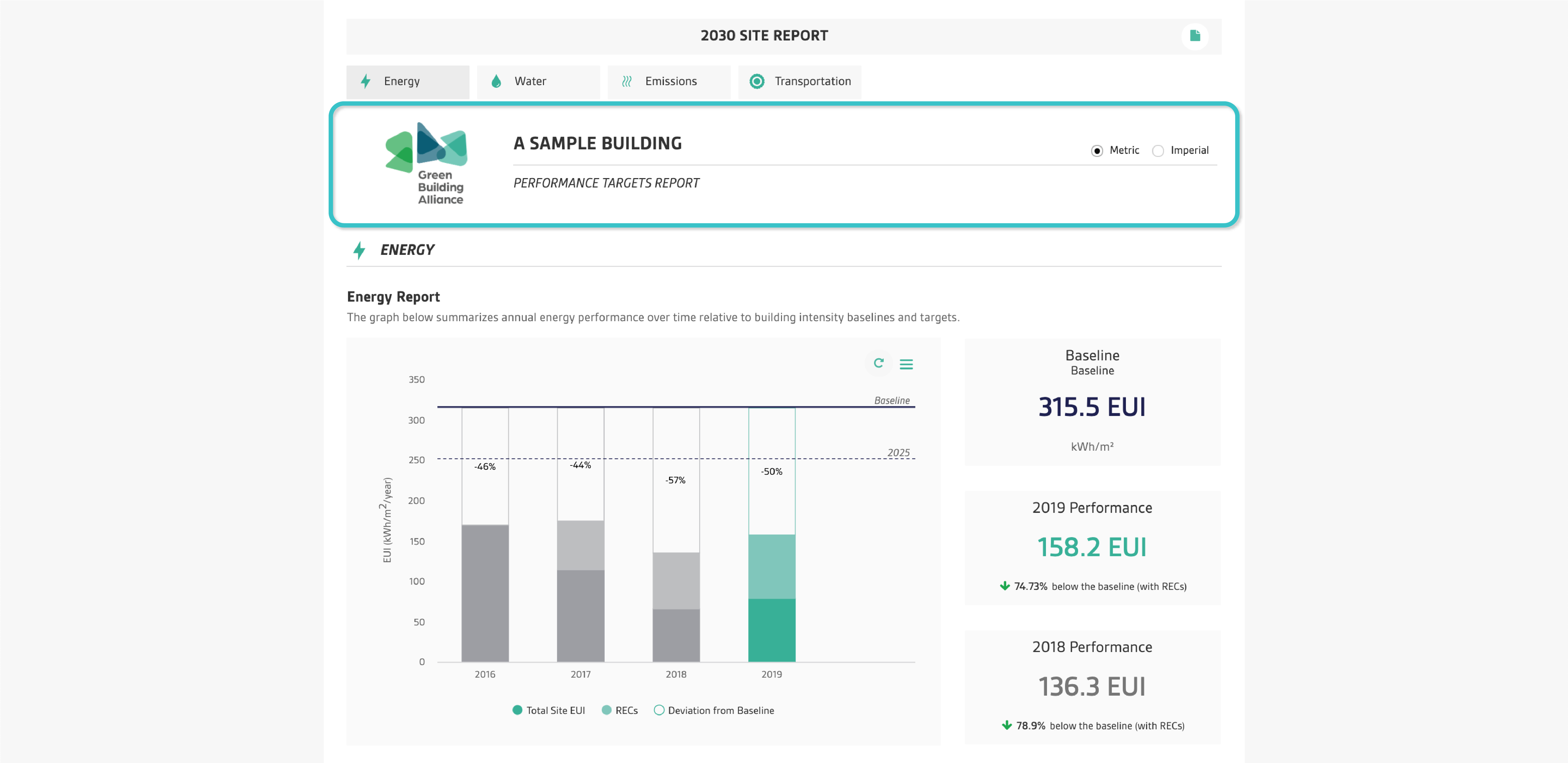1568x763 pixels.
Task: Click the -50% deviation label for 2019
Action: tap(772, 472)
